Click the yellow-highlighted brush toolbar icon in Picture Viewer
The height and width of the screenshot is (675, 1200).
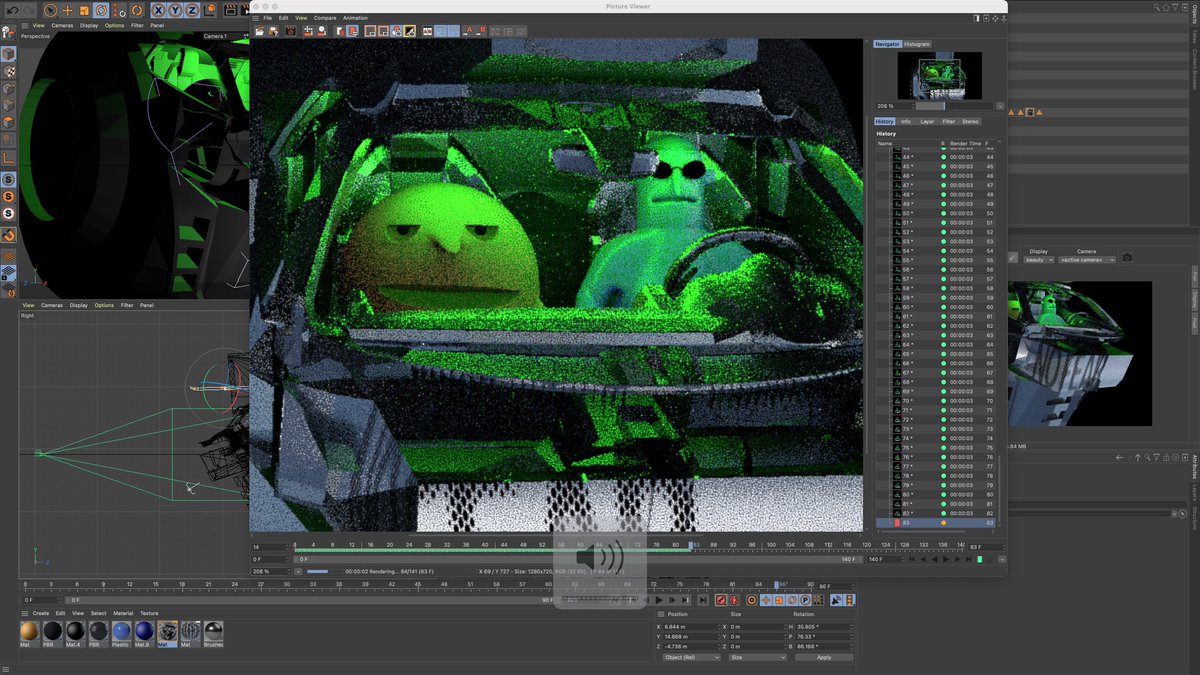410,31
